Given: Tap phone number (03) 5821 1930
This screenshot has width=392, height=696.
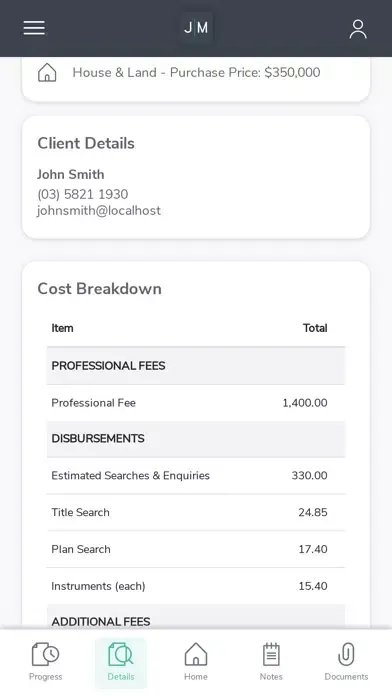Looking at the screenshot, I should pos(83,194).
